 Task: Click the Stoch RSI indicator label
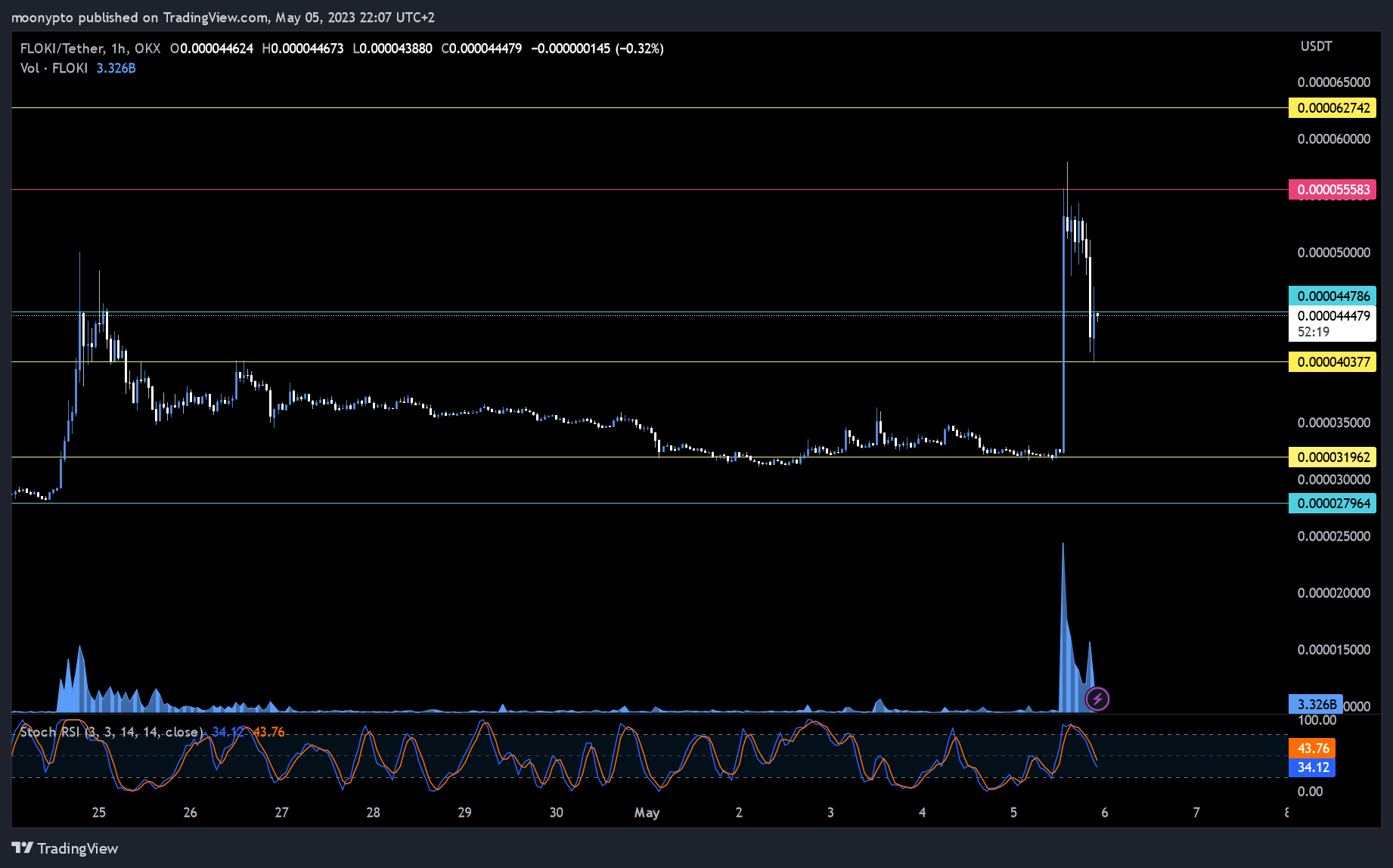111,732
